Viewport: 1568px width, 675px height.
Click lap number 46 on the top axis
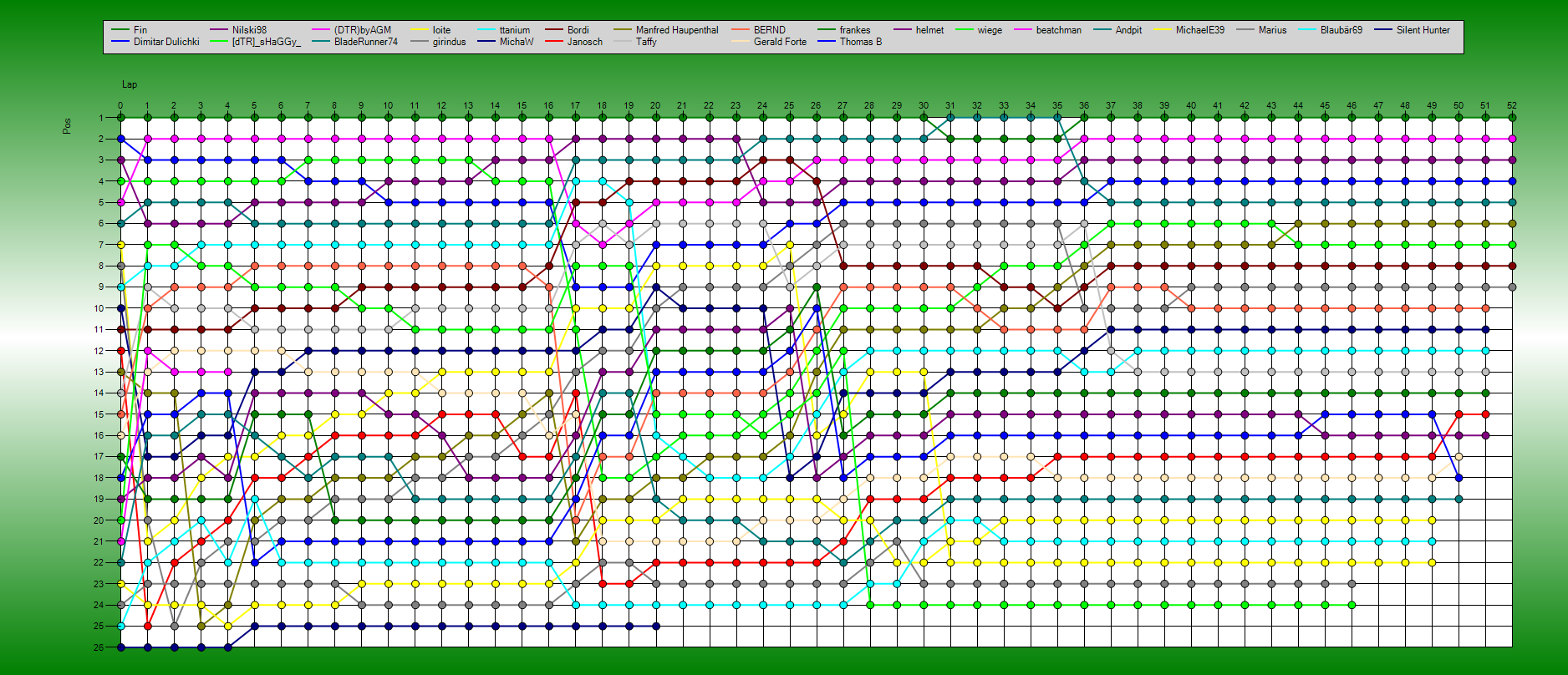coord(1352,106)
